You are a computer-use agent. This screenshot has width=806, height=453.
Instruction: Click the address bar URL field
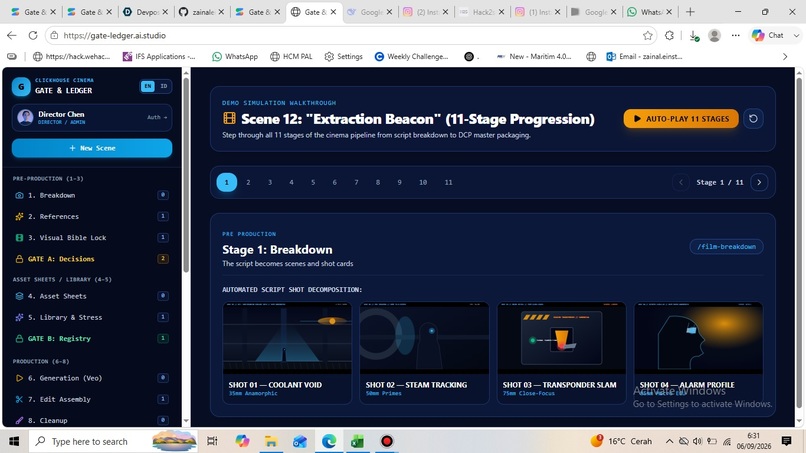(350, 35)
